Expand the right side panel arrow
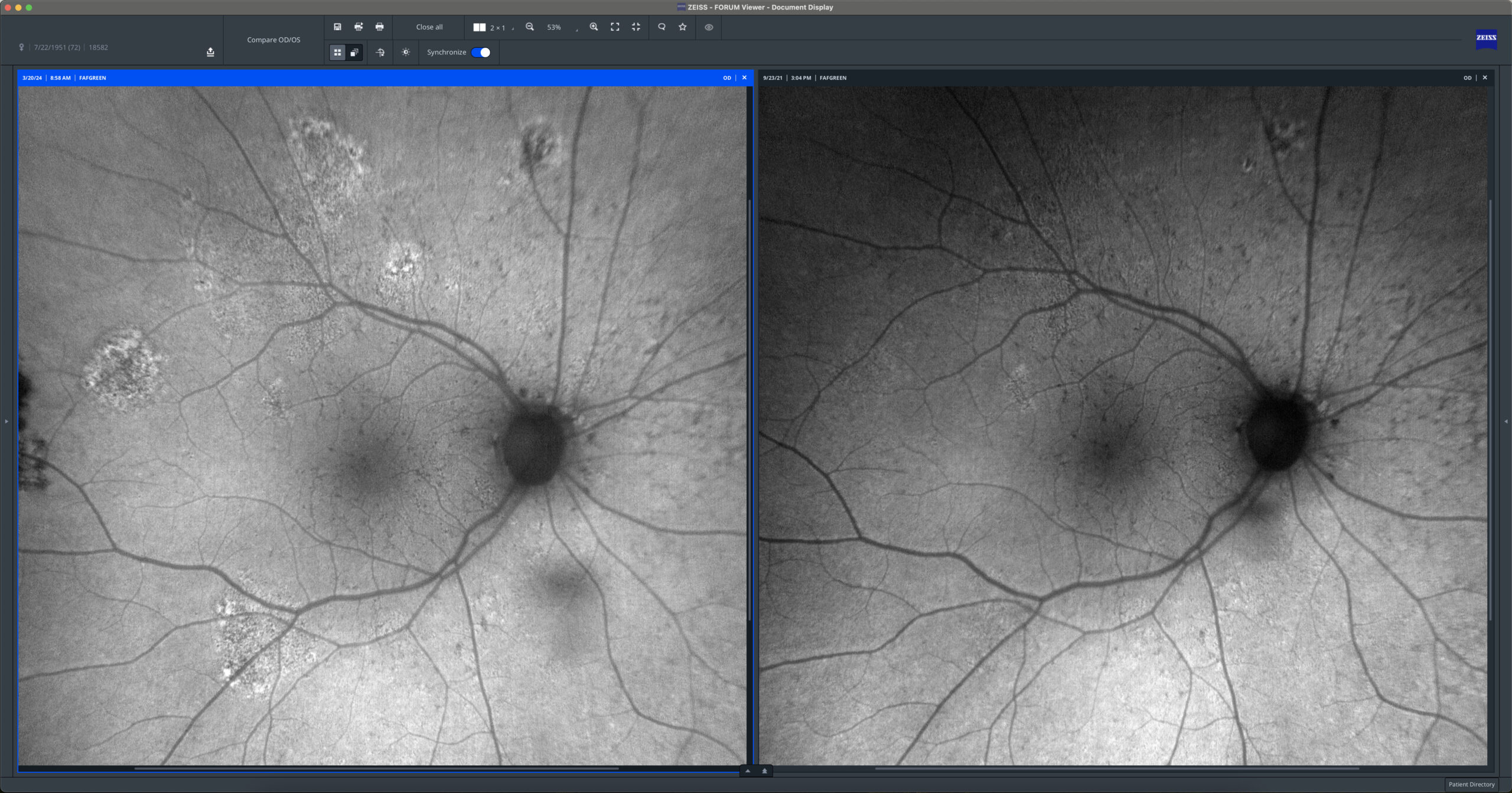Viewport: 1512px width, 793px height. pos(1506,421)
